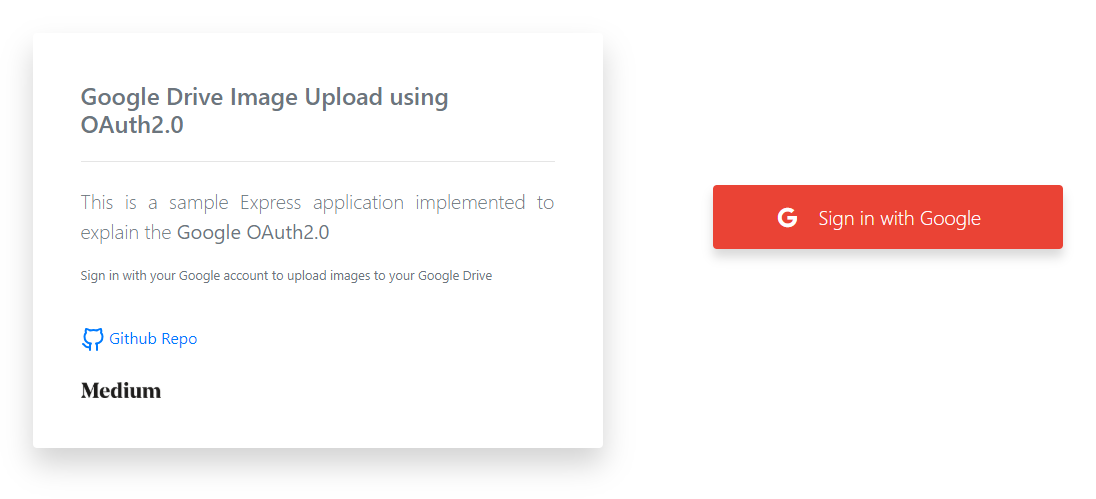Click the Sign in with Google button
1096x499 pixels.
[x=888, y=217]
